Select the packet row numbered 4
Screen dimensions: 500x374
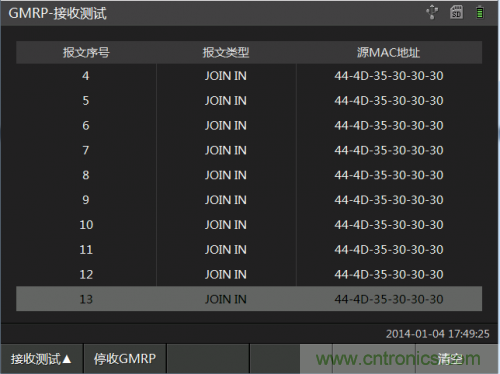tap(249, 76)
